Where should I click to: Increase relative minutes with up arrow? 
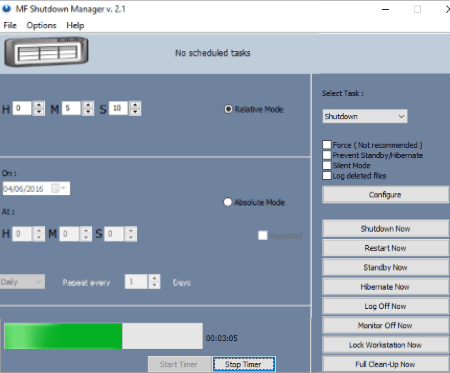point(88,104)
